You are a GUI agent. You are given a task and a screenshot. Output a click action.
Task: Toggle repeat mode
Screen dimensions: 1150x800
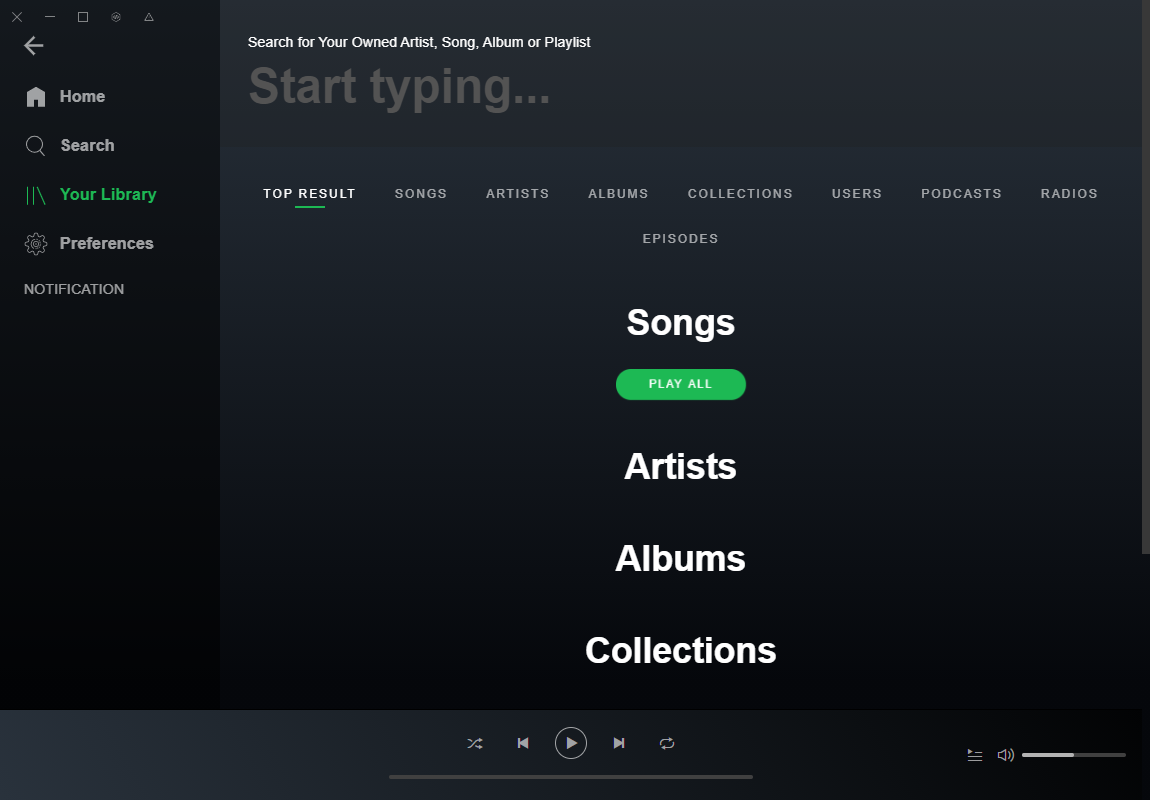[667, 744]
